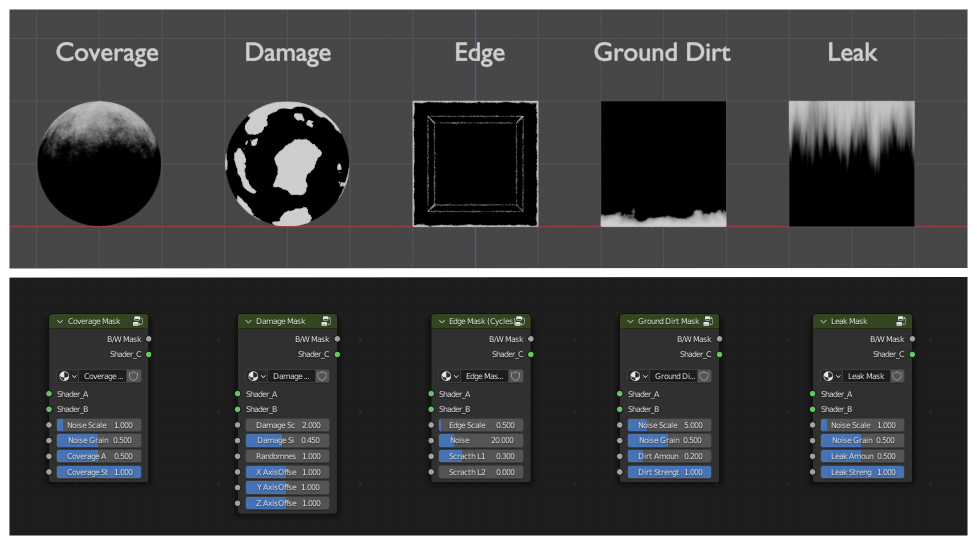
Task: Click the Coverage A slider in Coverage Mask
Action: point(99,456)
